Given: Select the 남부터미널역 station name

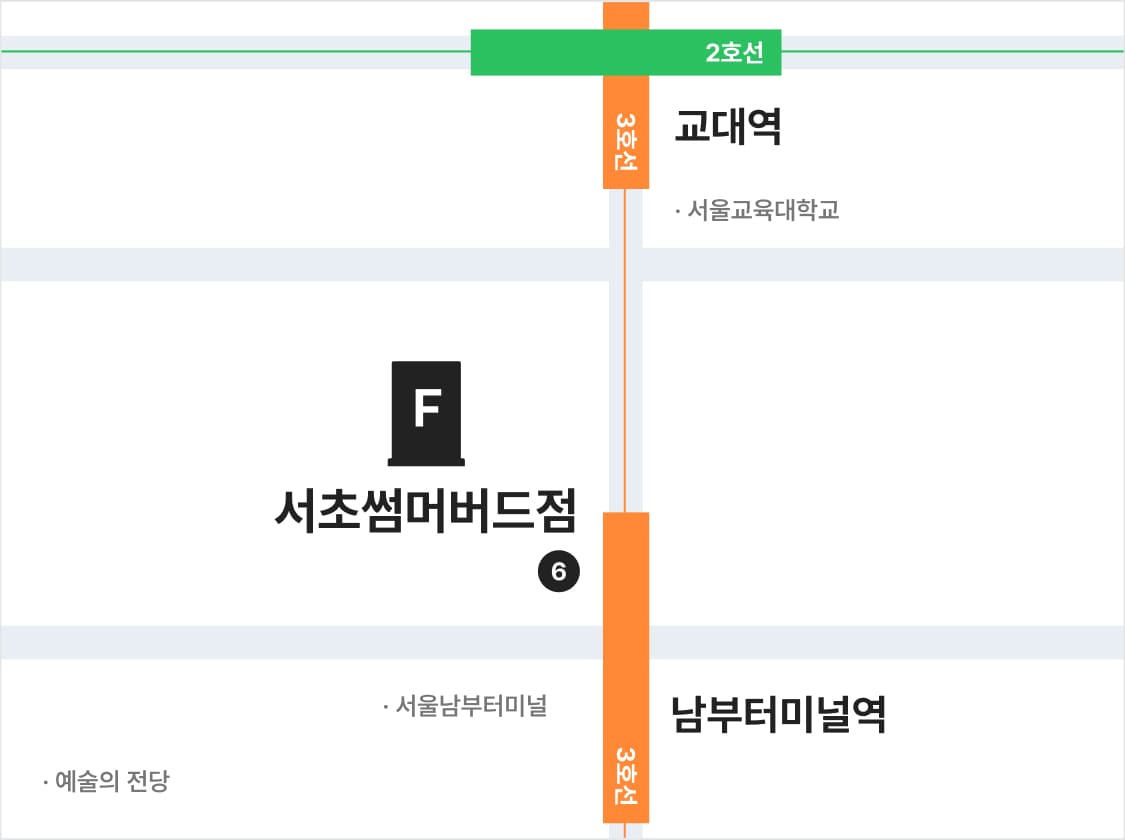Looking at the screenshot, I should pyautogui.click(x=779, y=714).
